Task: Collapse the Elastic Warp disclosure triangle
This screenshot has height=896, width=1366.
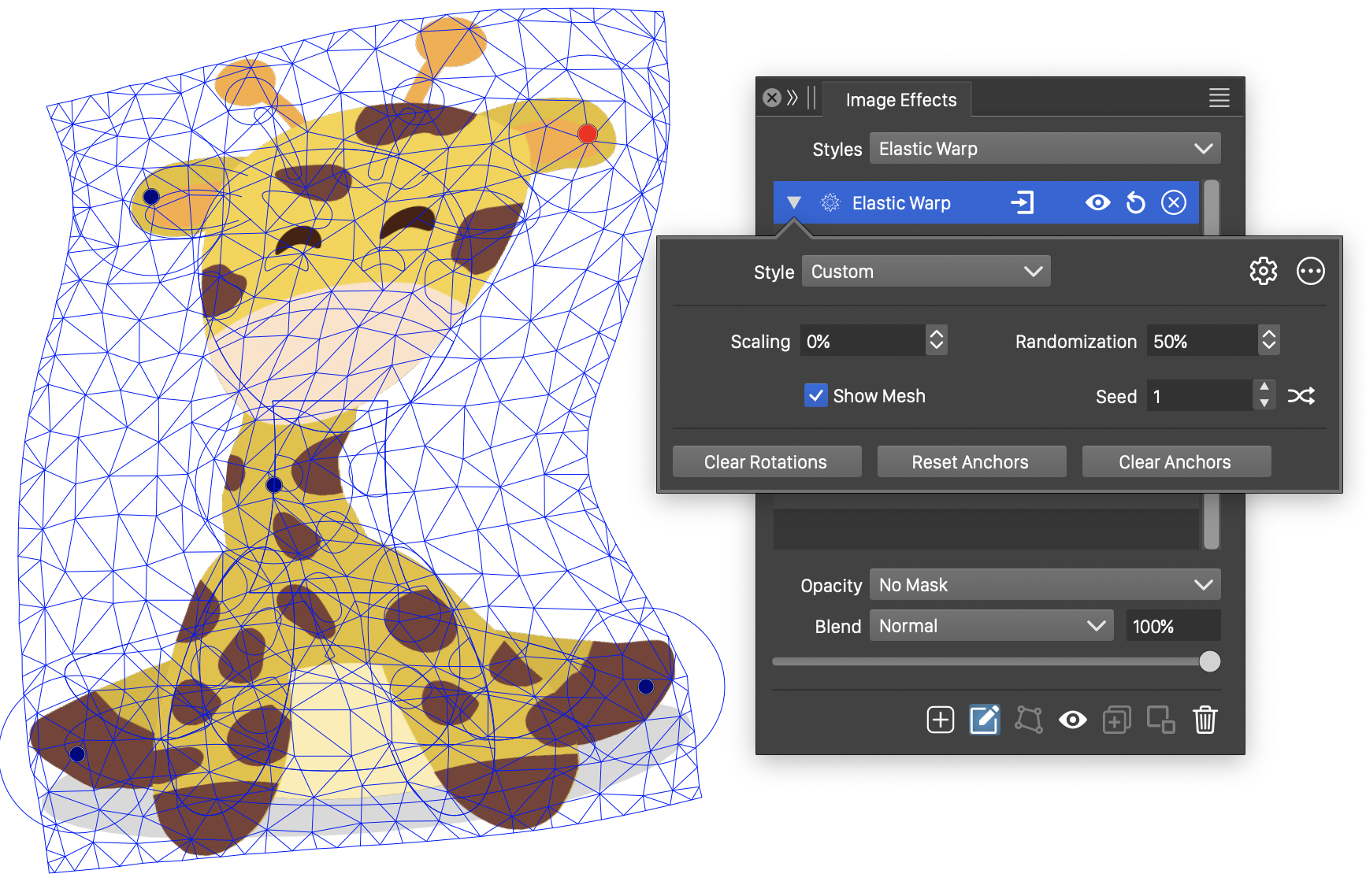Action: [794, 203]
